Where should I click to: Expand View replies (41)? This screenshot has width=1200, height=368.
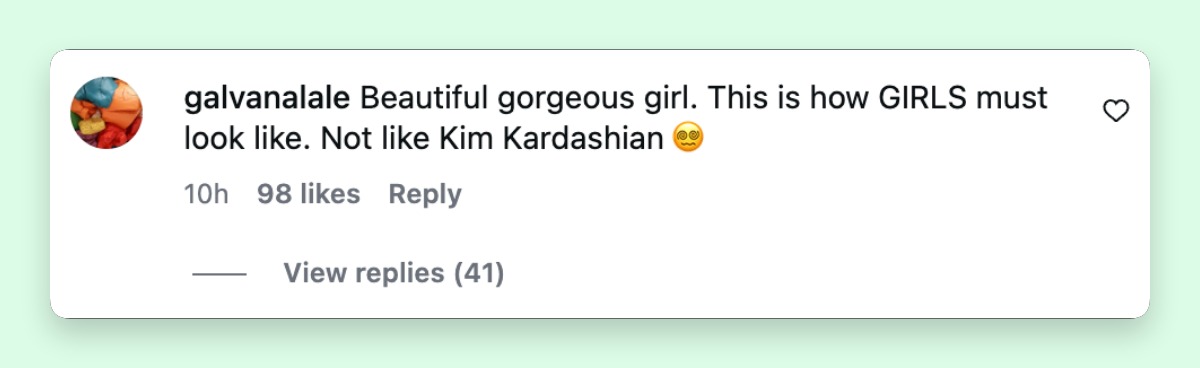(393, 272)
